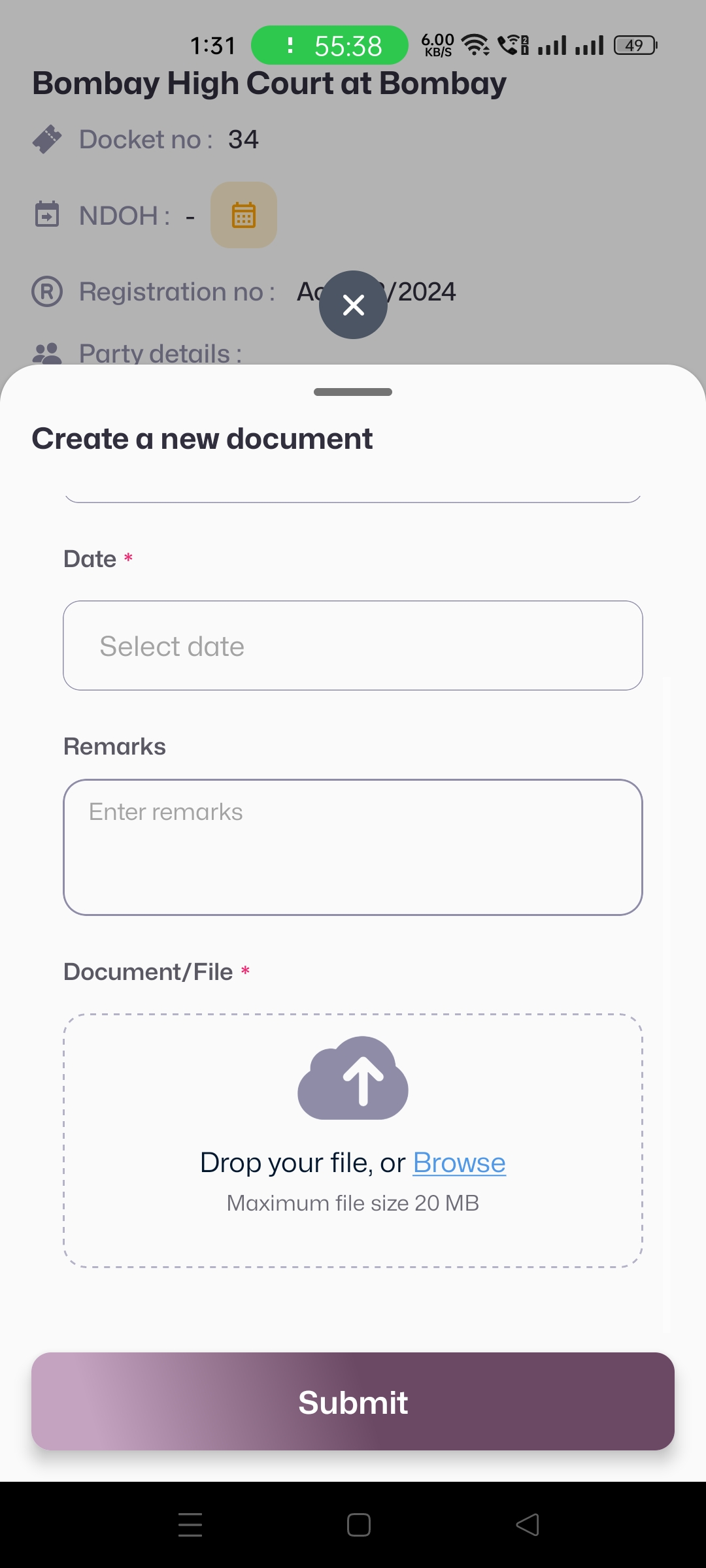Tap the NDOH date arrow icon
706x1568 pixels.
click(47, 214)
